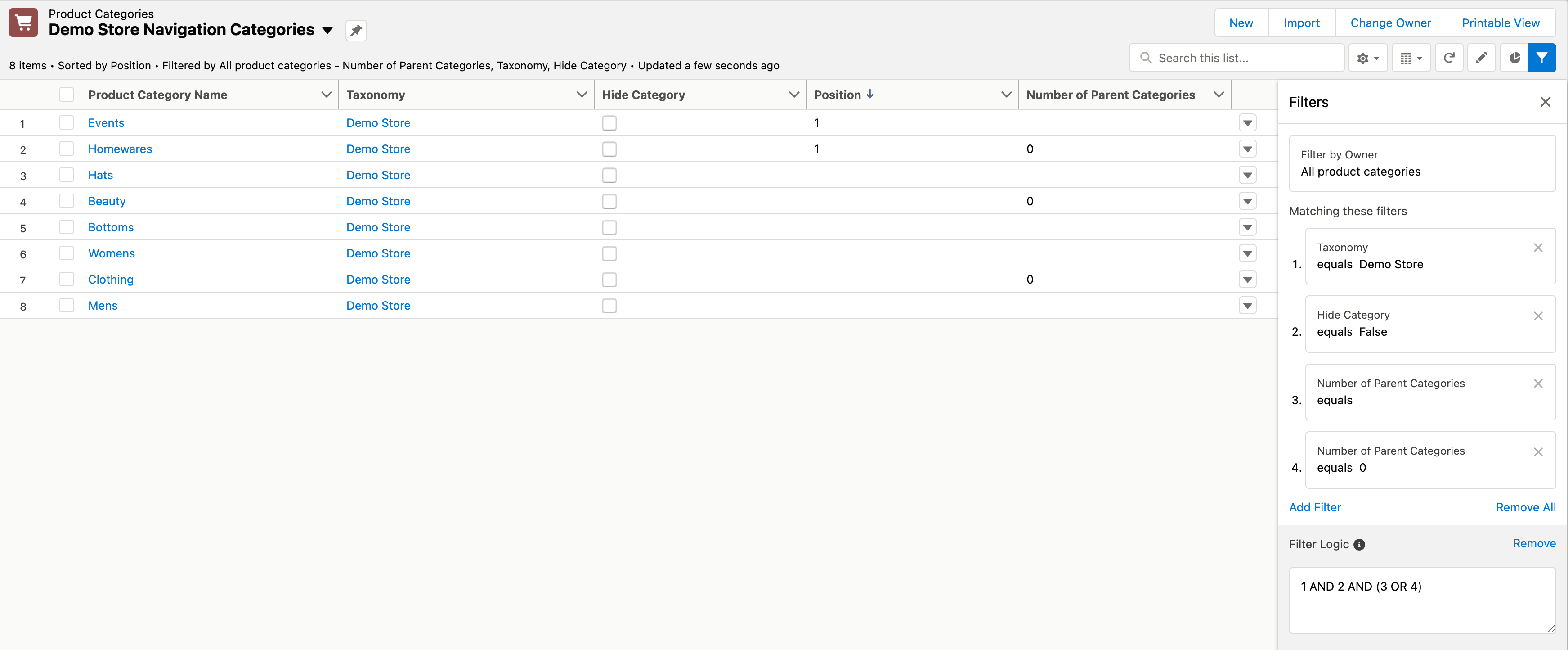Select the checkbox on the Clothing row
The width and height of the screenshot is (1568, 650).
pyautogui.click(x=67, y=280)
